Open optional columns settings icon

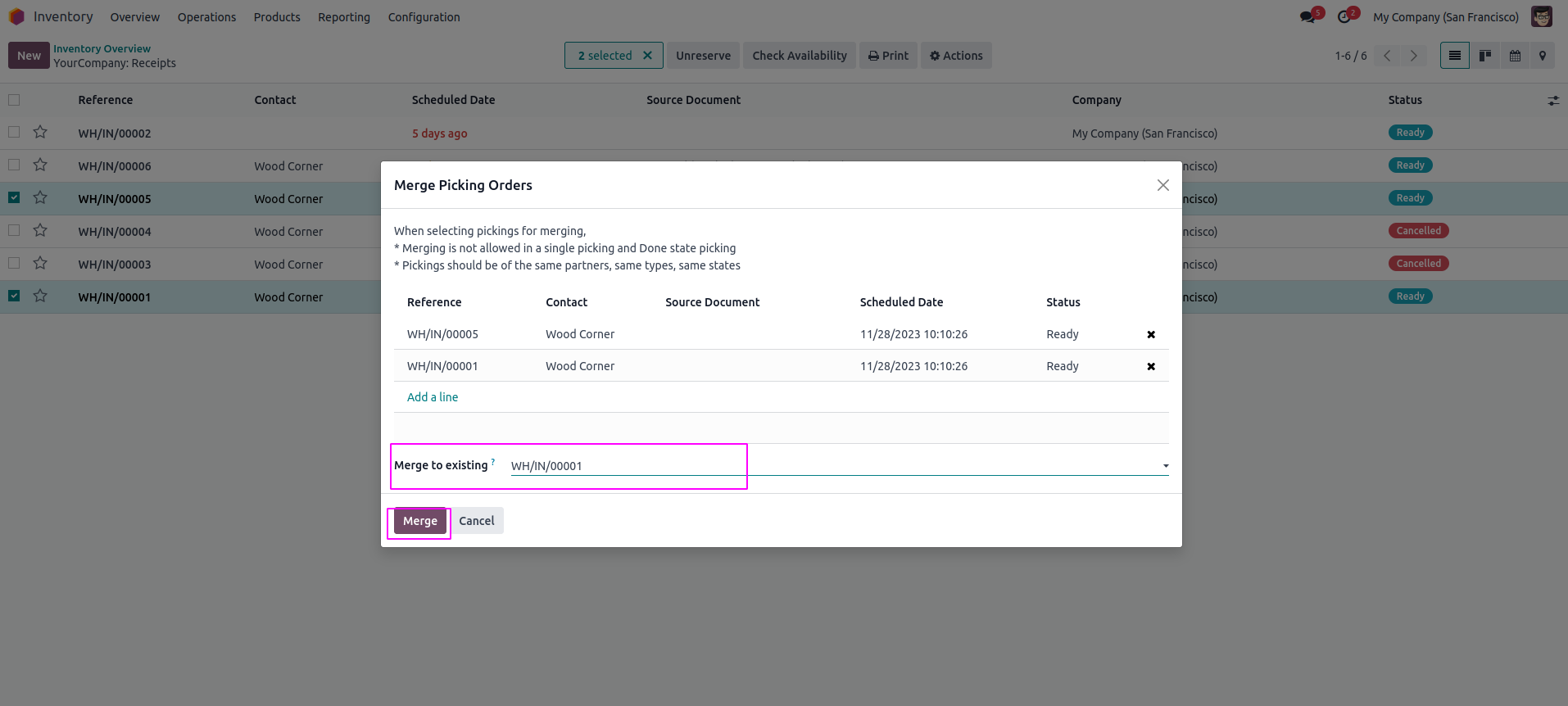[1553, 101]
